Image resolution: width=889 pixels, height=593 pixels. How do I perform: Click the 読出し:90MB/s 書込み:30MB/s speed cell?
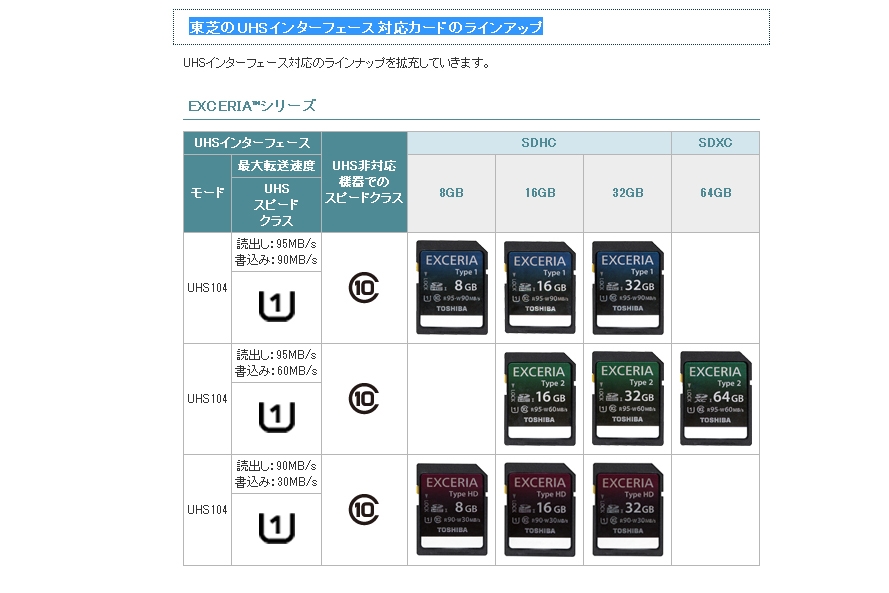[277, 475]
